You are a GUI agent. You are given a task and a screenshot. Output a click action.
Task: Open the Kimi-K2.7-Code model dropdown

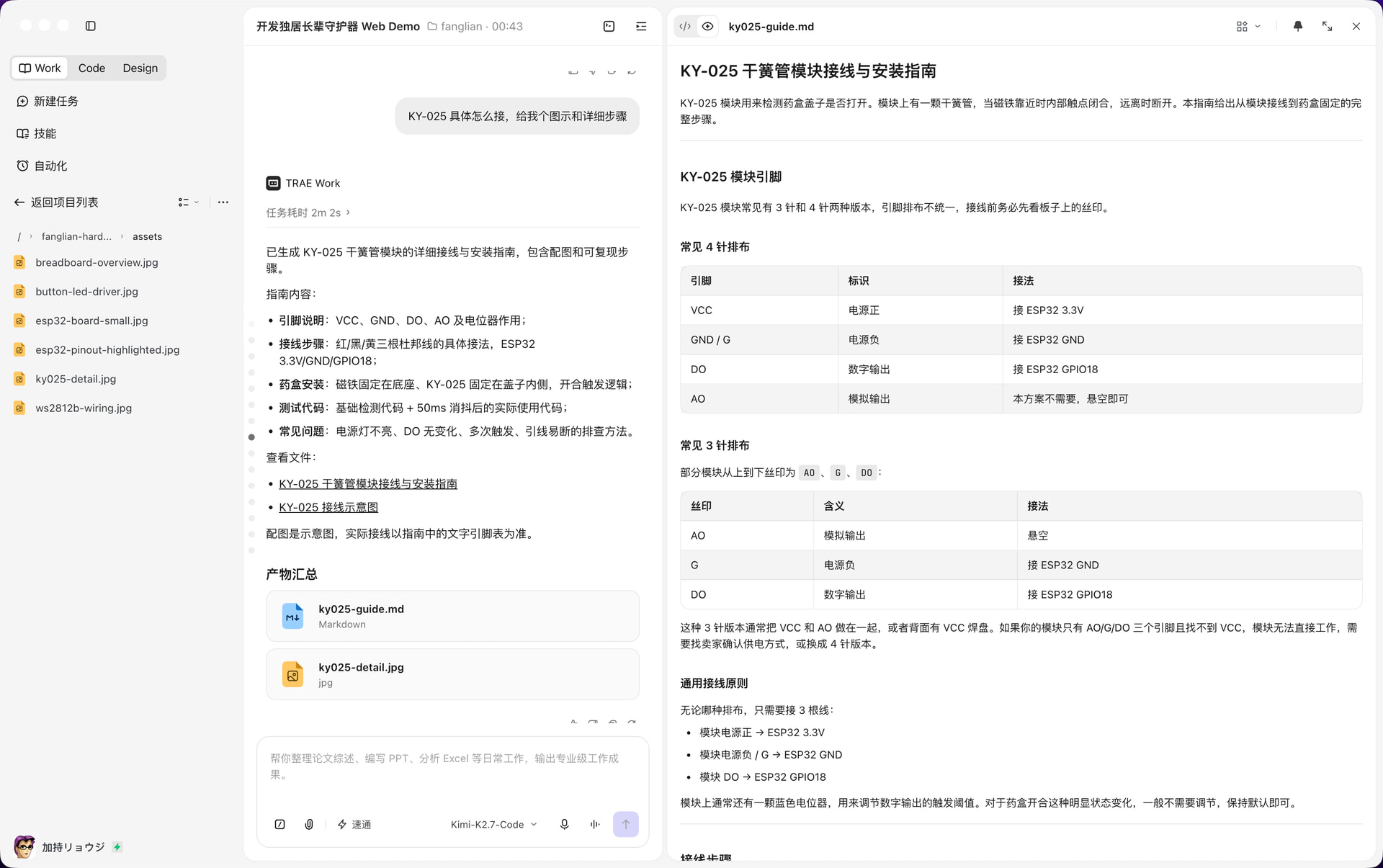[x=493, y=825]
